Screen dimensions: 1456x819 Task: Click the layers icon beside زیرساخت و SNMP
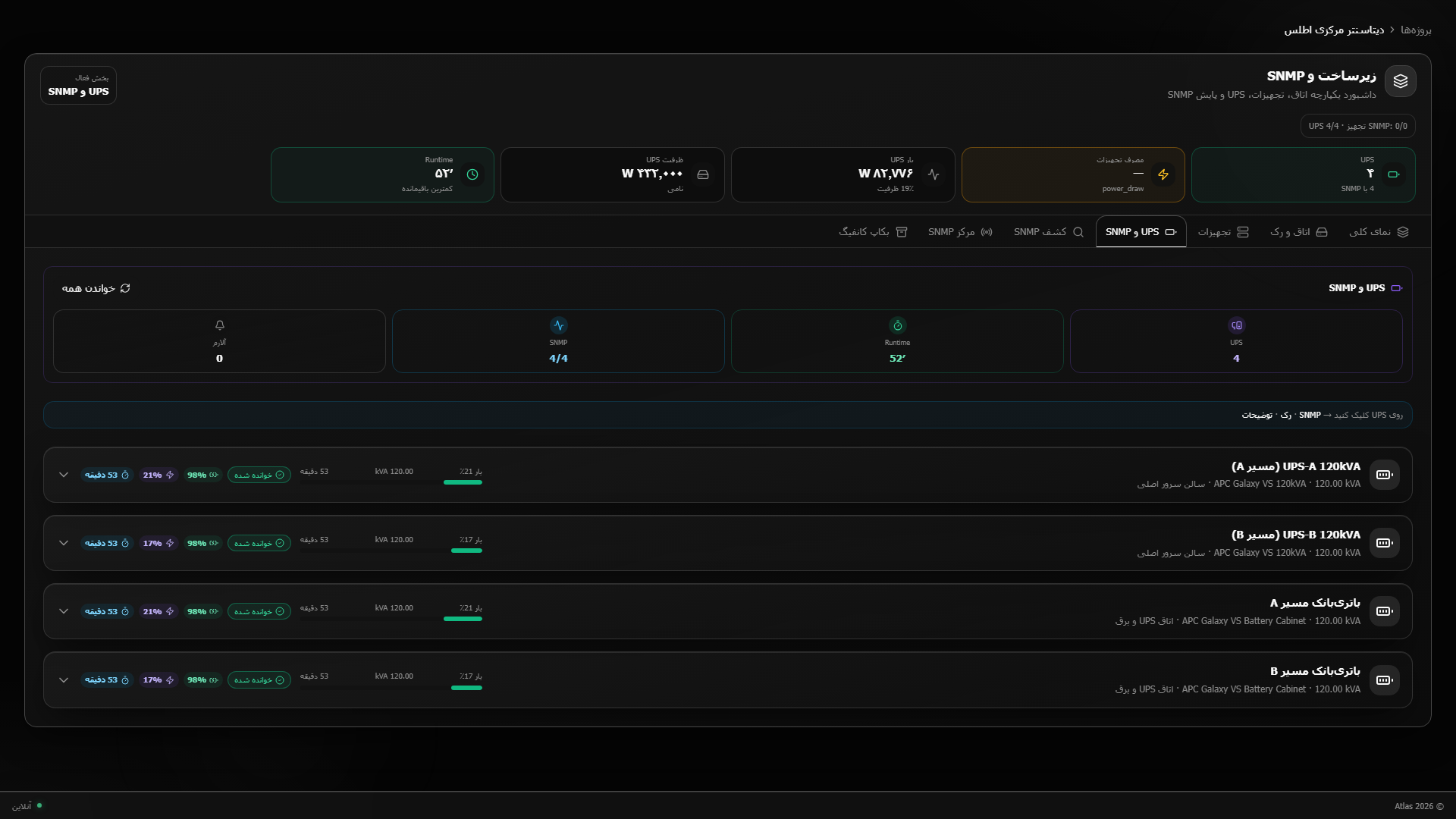coord(1400,81)
